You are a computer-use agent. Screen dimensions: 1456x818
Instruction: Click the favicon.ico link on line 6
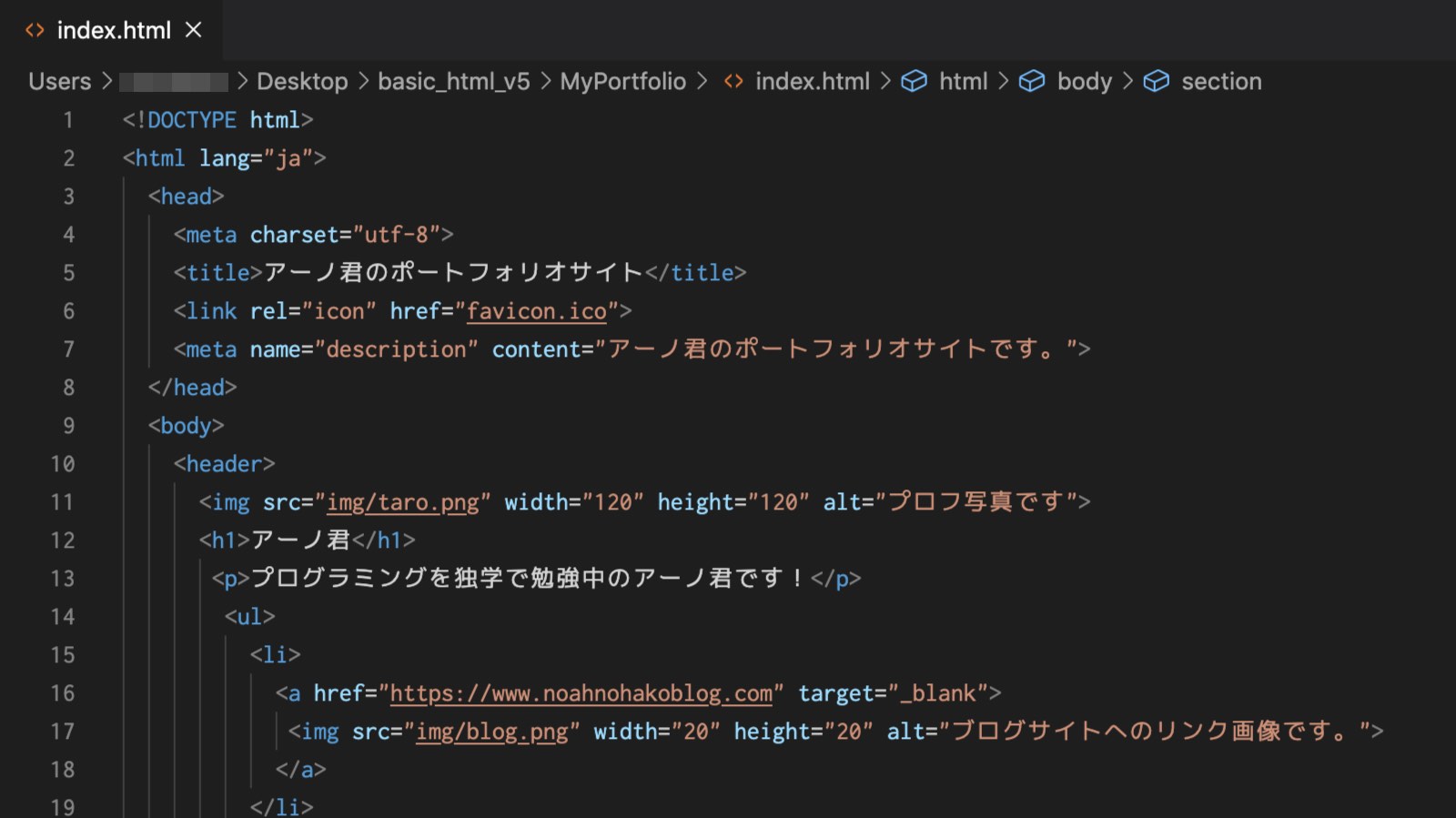[536, 311]
